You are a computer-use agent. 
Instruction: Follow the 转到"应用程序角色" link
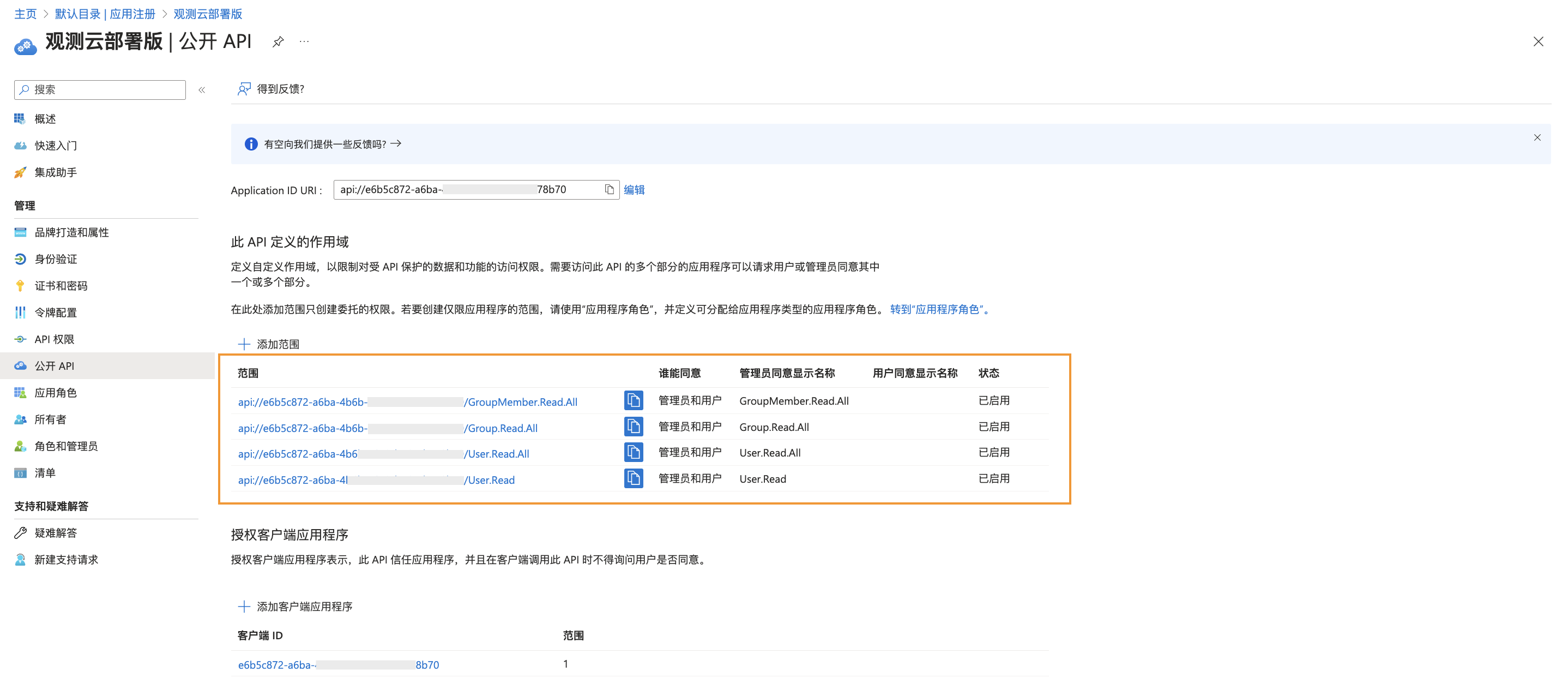pyautogui.click(x=940, y=309)
